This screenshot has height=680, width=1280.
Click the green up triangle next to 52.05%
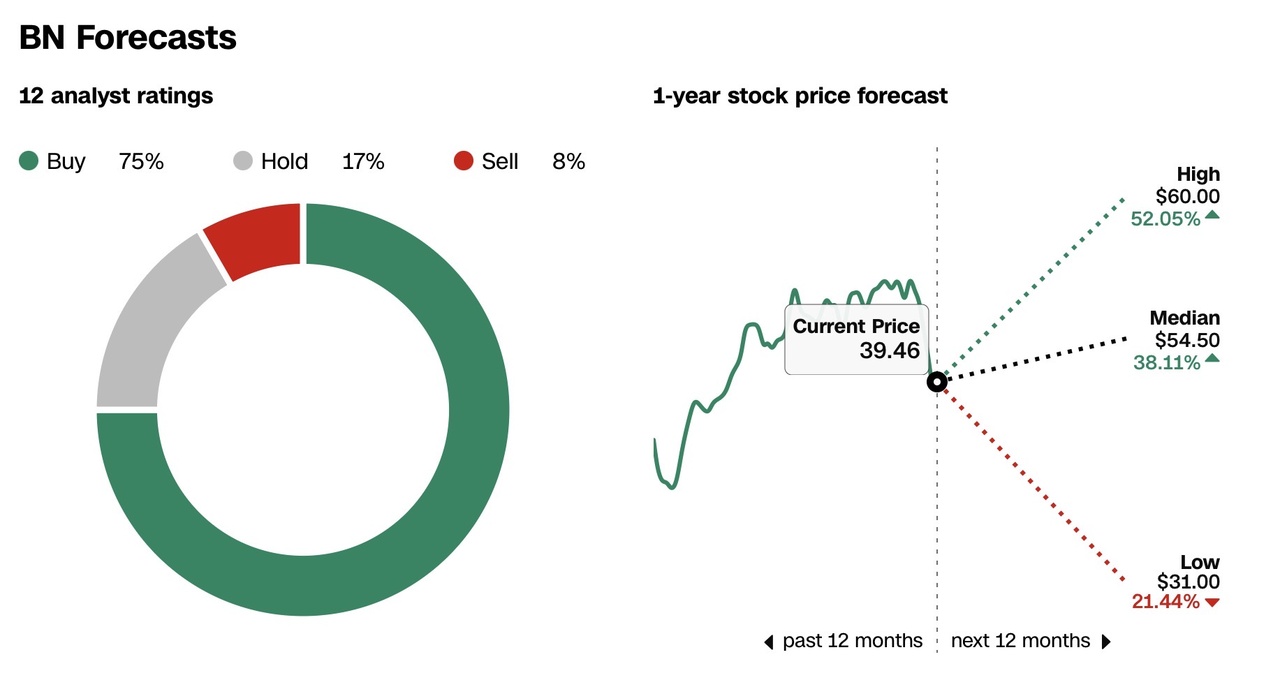[1212, 216]
